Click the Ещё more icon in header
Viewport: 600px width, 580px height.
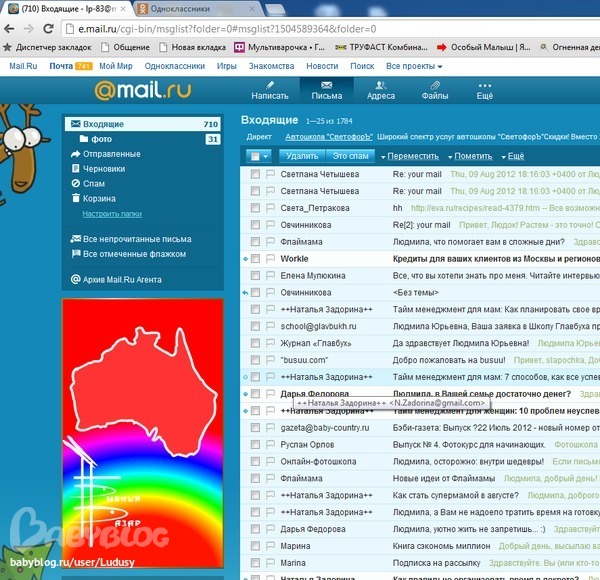(x=485, y=90)
